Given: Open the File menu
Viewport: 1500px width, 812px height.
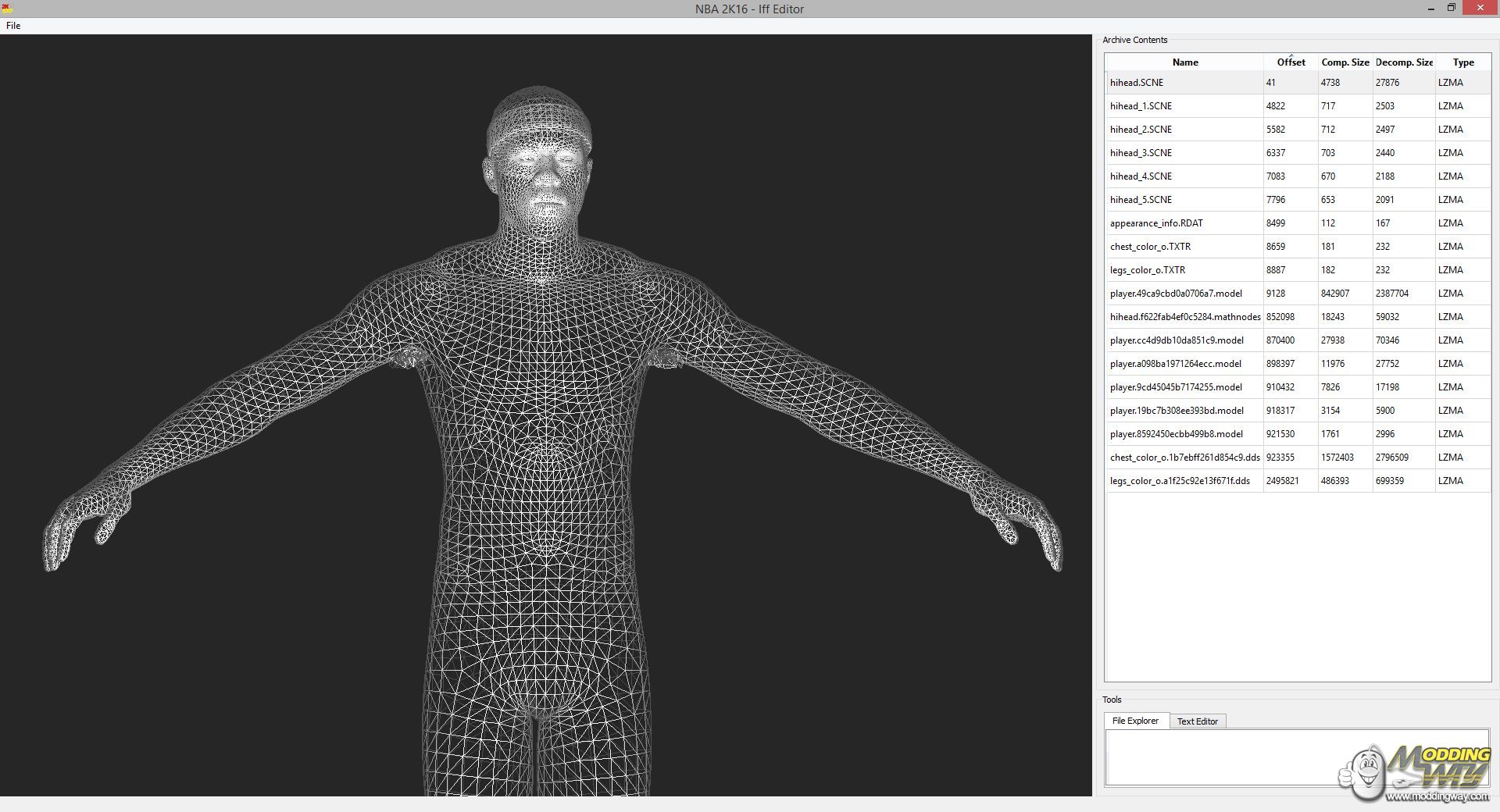Looking at the screenshot, I should point(13,26).
